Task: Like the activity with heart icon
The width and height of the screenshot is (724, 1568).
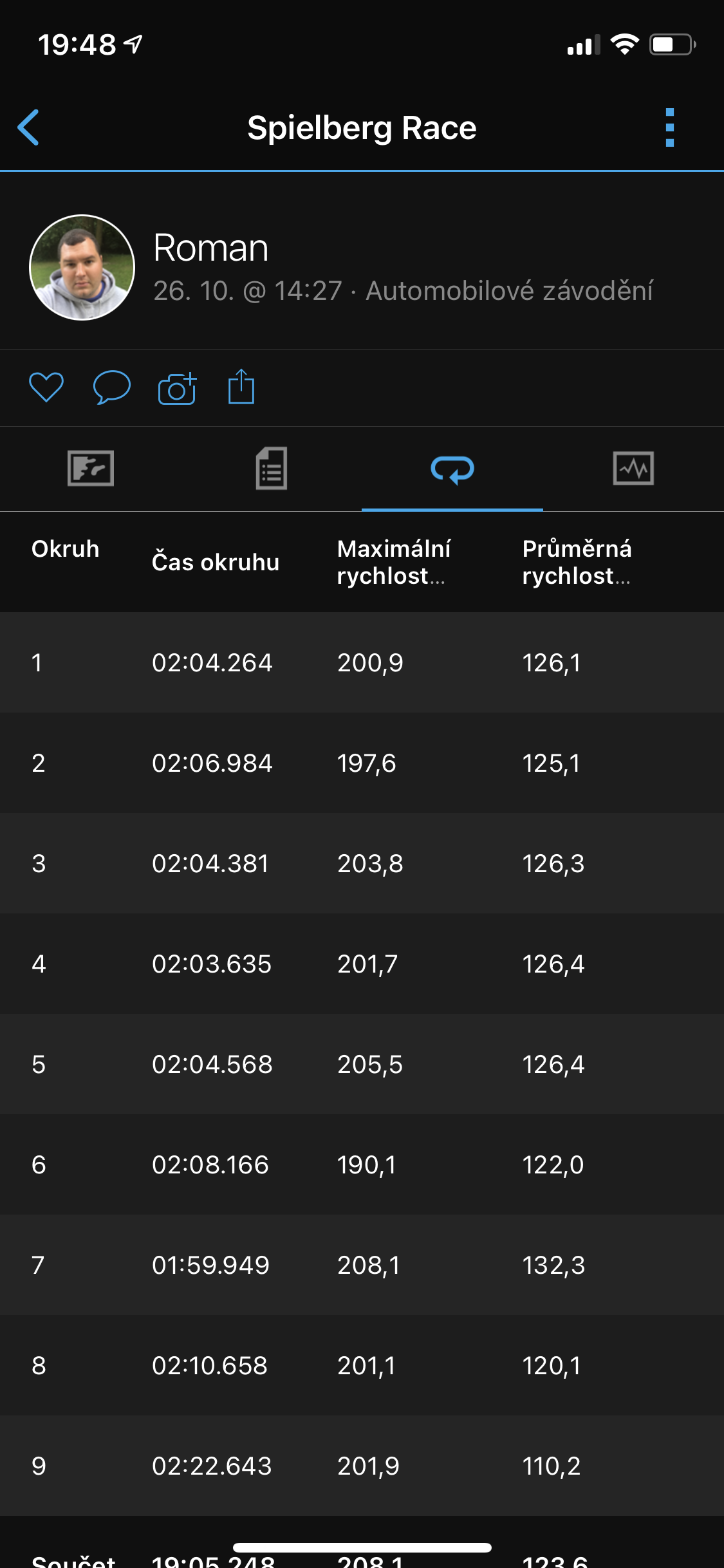Action: (x=46, y=387)
